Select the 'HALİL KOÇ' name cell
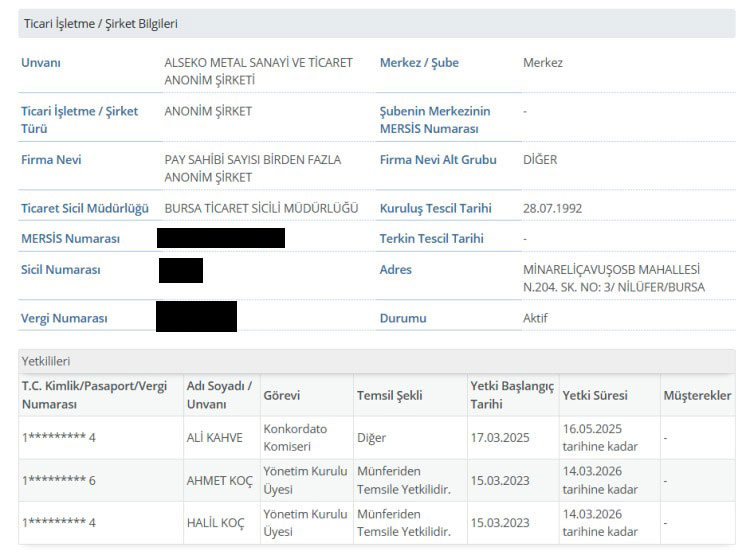Viewport: 750px width, 555px height. coord(218,523)
